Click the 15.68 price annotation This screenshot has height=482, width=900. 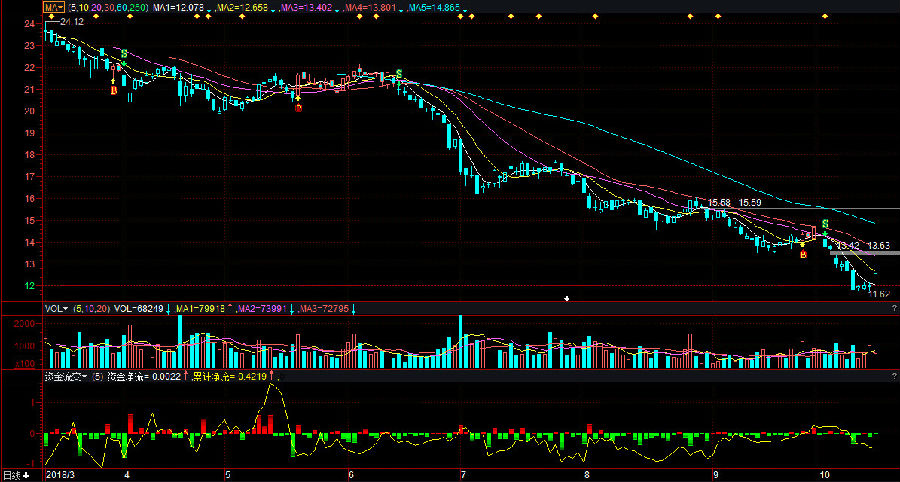click(x=720, y=203)
